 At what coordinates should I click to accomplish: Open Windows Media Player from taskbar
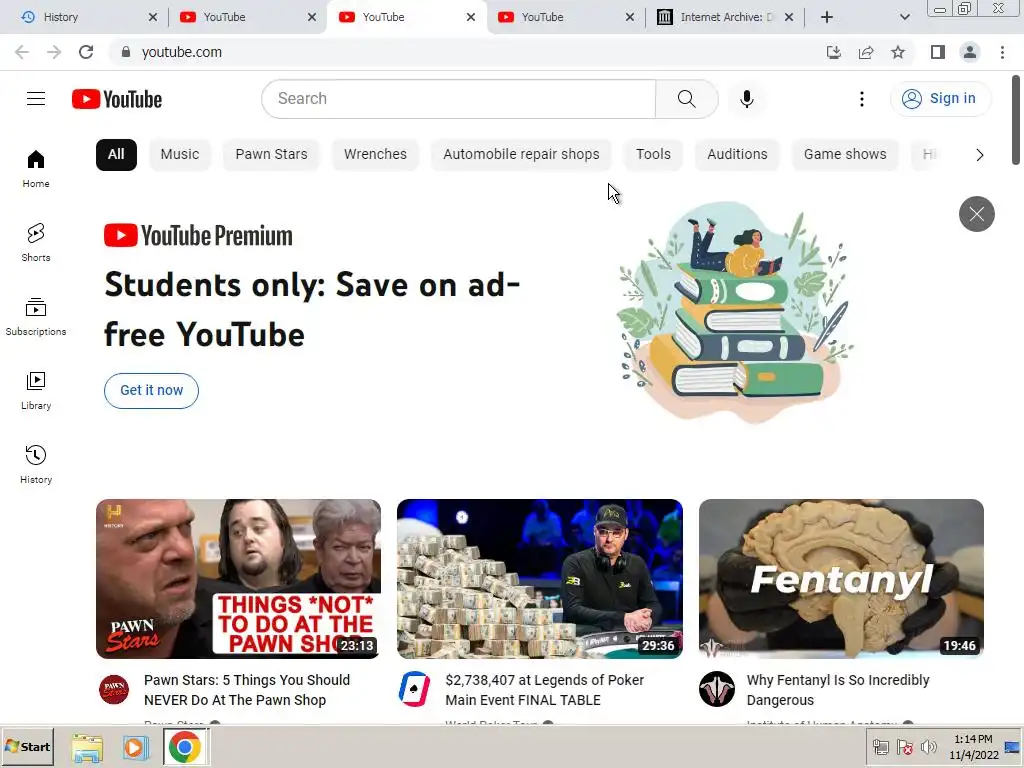(135, 747)
